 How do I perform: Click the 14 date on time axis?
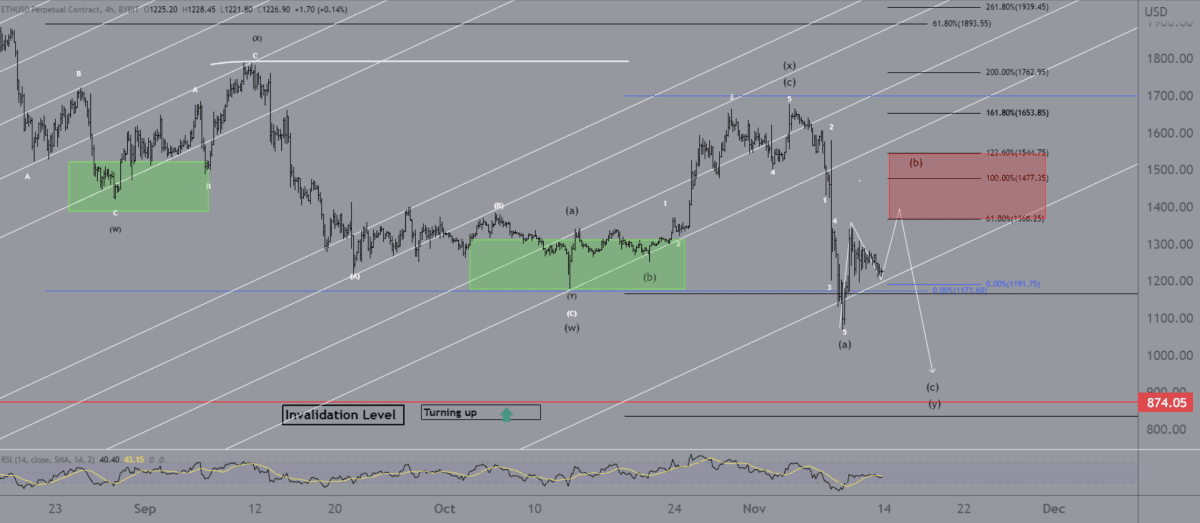click(882, 508)
